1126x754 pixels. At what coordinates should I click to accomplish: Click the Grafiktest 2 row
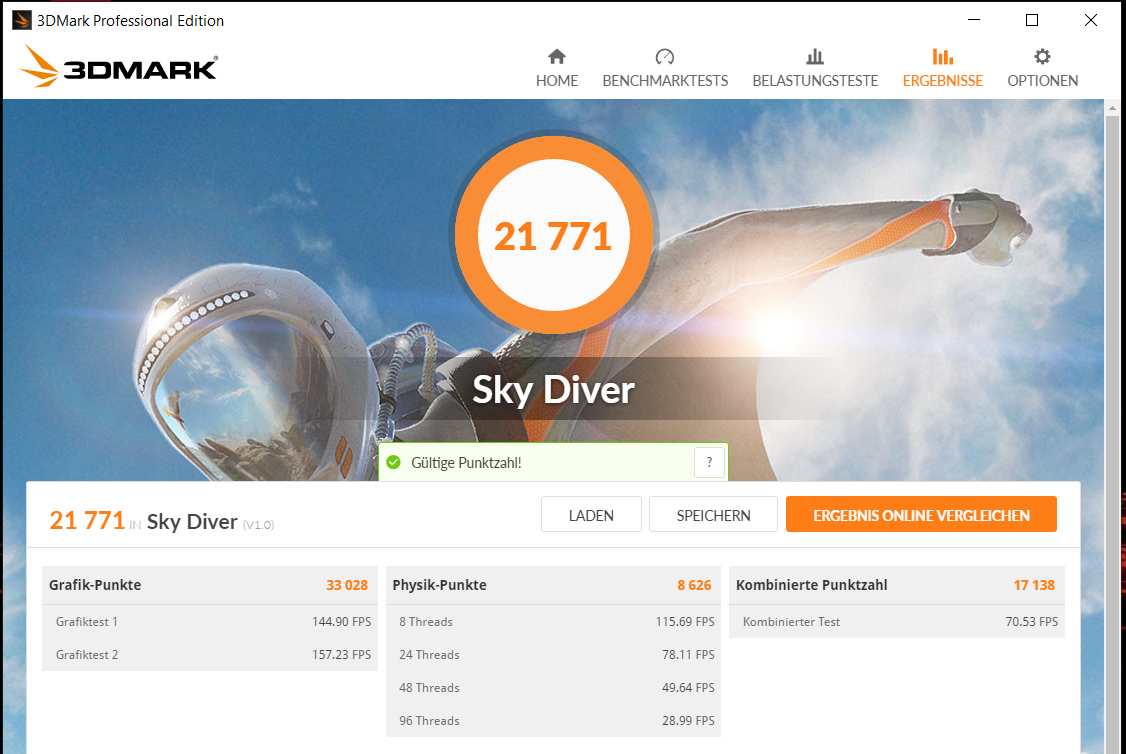coord(210,655)
